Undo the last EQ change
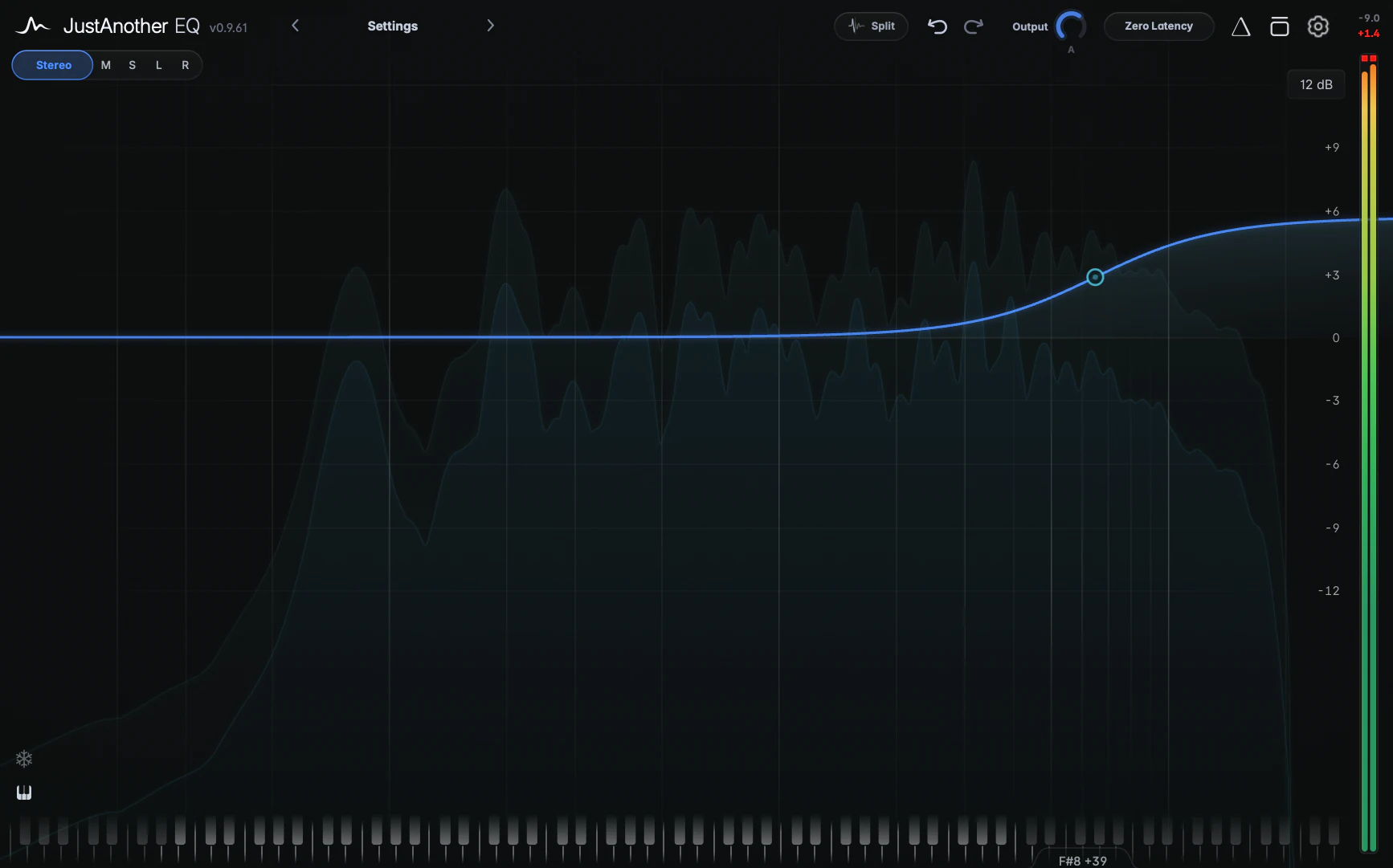 [x=937, y=26]
